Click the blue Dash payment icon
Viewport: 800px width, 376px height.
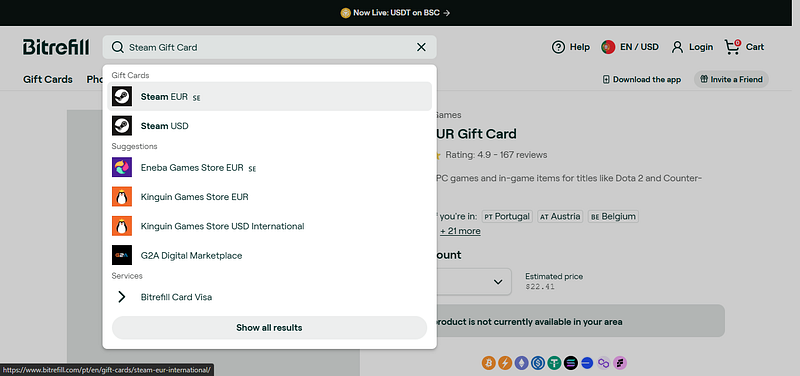coord(587,363)
